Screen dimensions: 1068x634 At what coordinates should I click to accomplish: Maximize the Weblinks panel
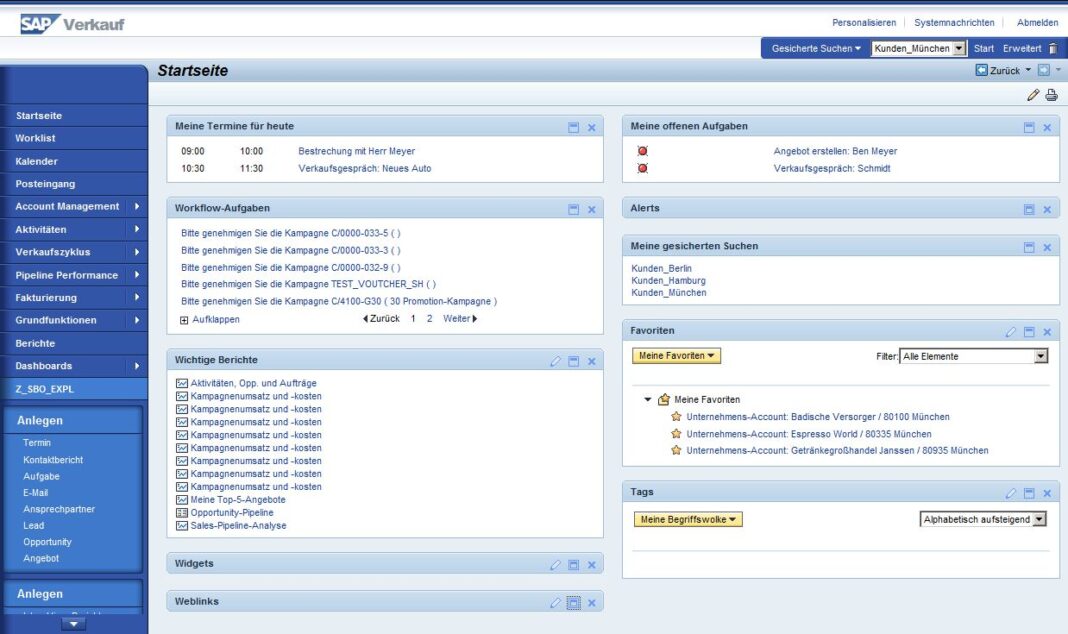pyautogui.click(x=574, y=603)
